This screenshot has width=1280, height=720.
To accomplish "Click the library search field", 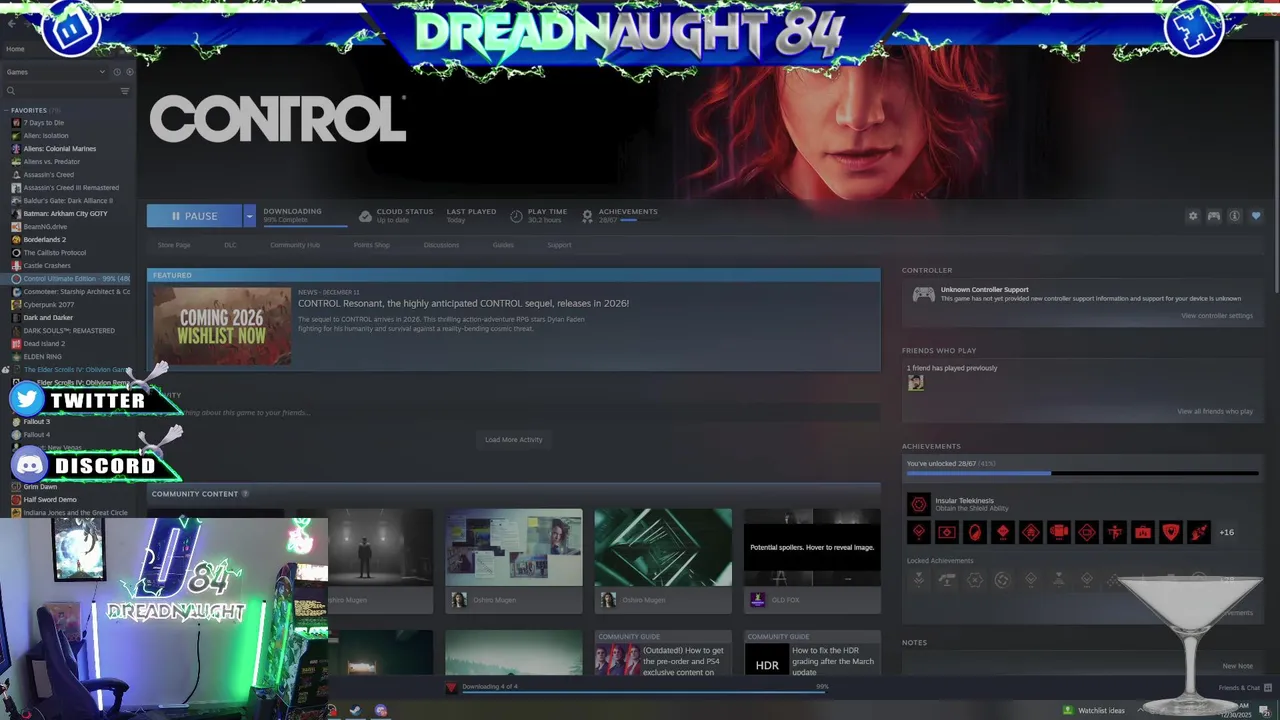I will pyautogui.click(x=60, y=91).
